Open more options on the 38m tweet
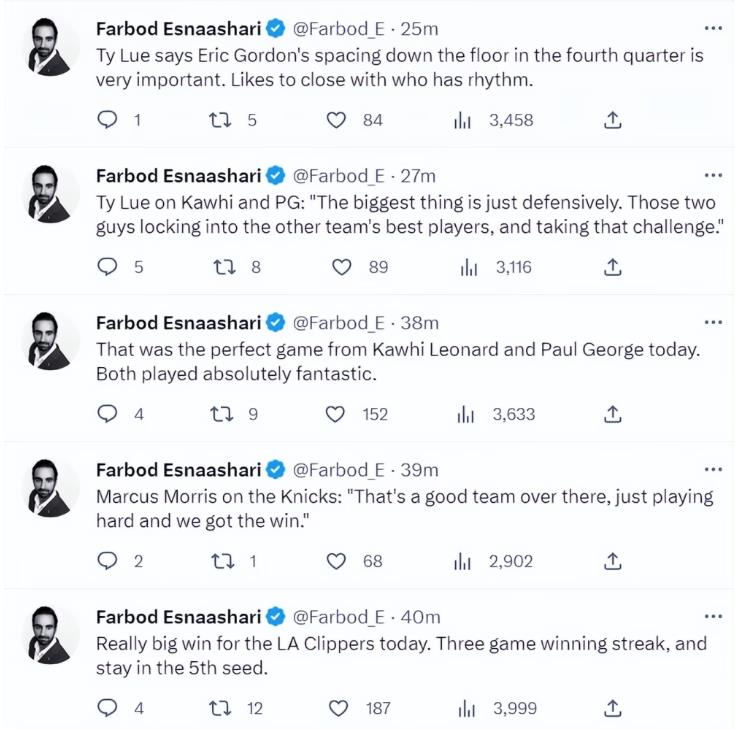The image size is (737, 729). (713, 322)
